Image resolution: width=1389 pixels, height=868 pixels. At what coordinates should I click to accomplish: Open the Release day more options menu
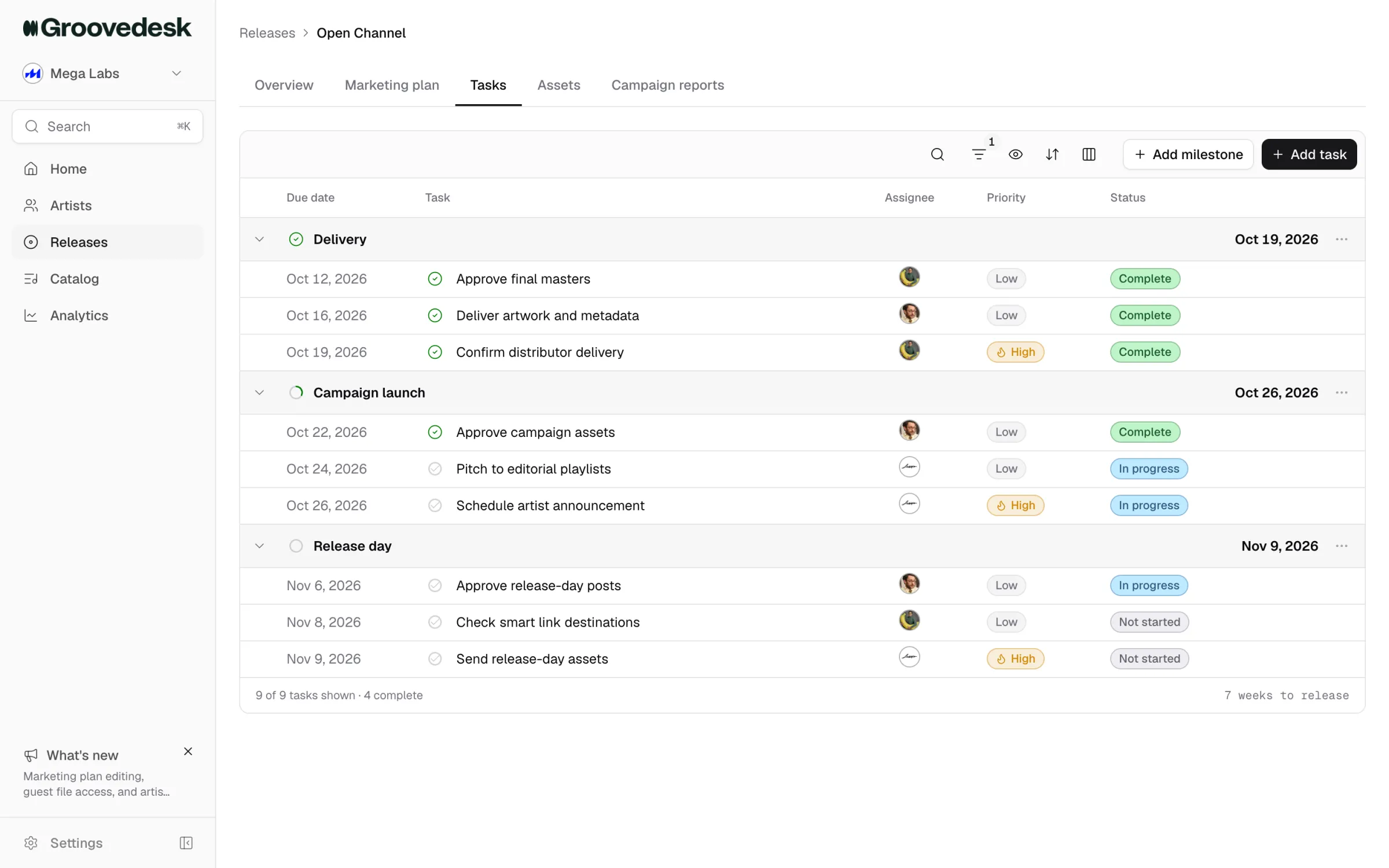coord(1342,546)
